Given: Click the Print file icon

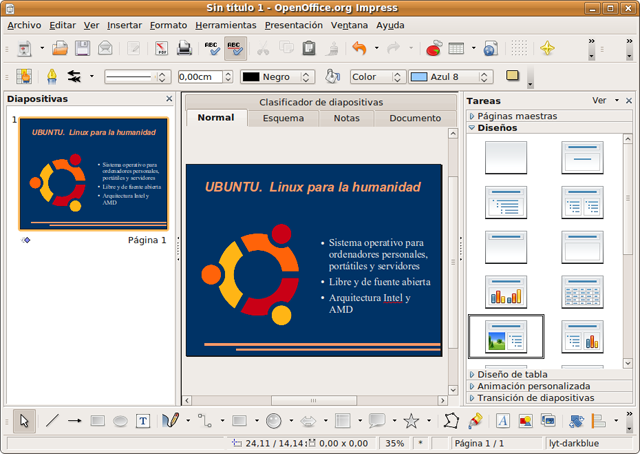Looking at the screenshot, I should [x=185, y=48].
